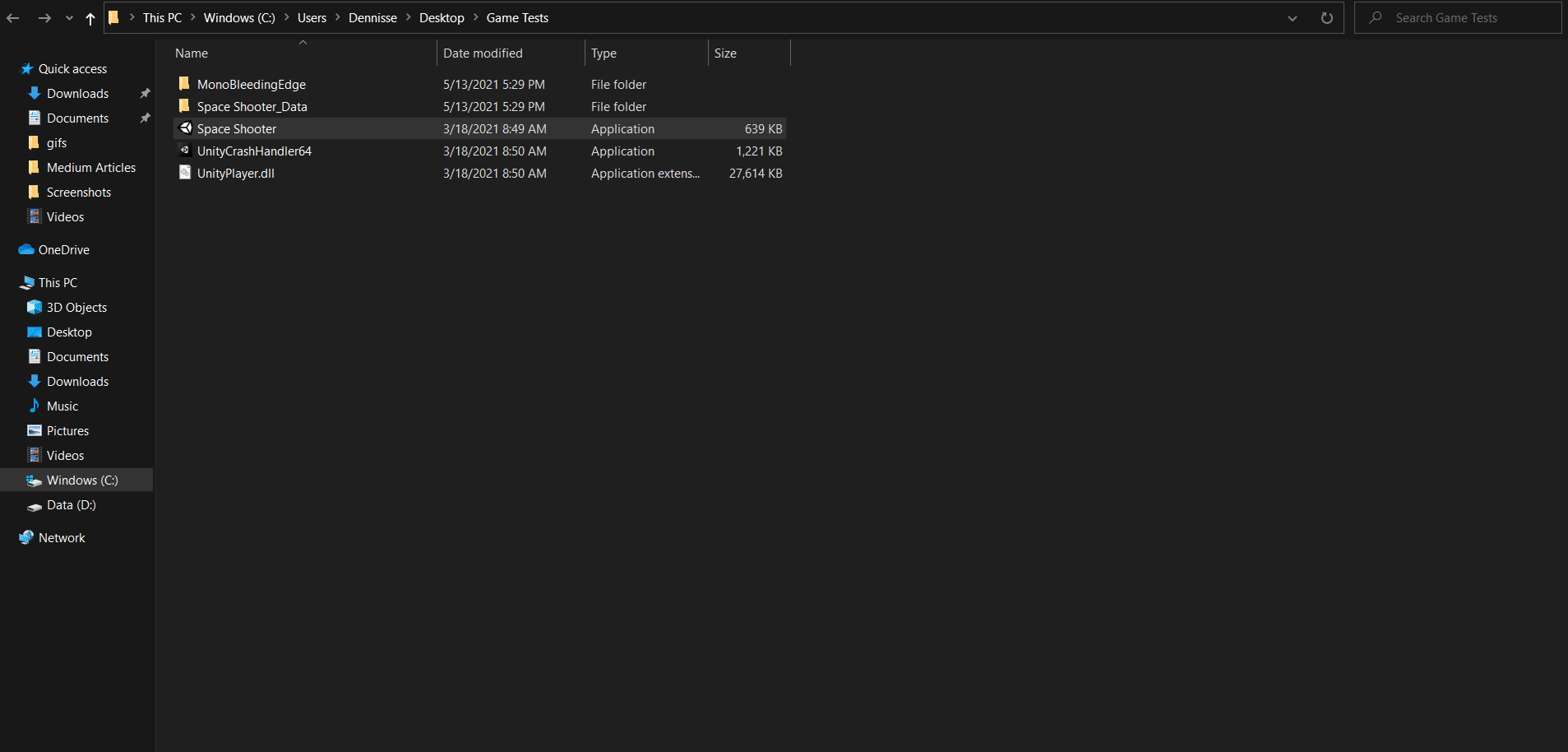Click pin icon beside Downloads
1568x752 pixels.
pos(145,94)
